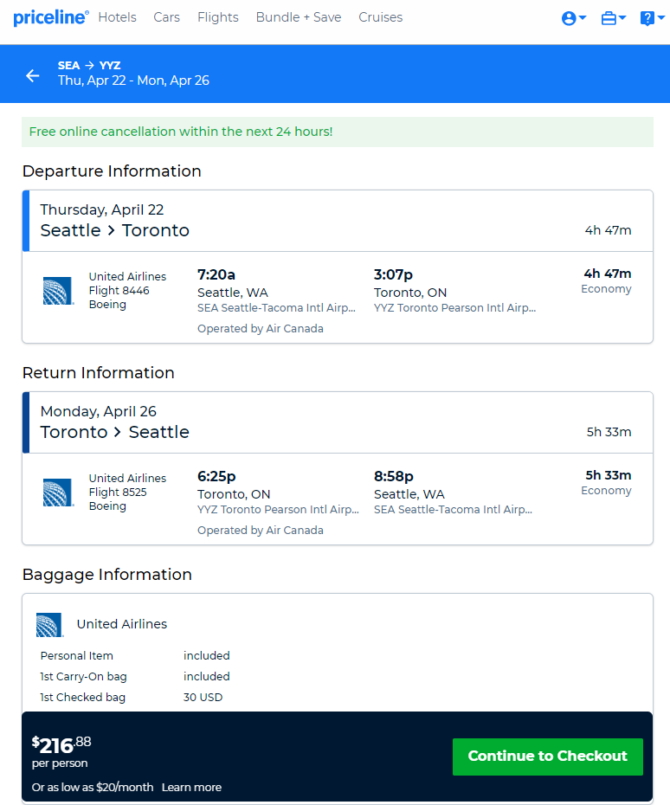This screenshot has width=670, height=805.
Task: Open the user account dropdown
Action: coord(573,18)
